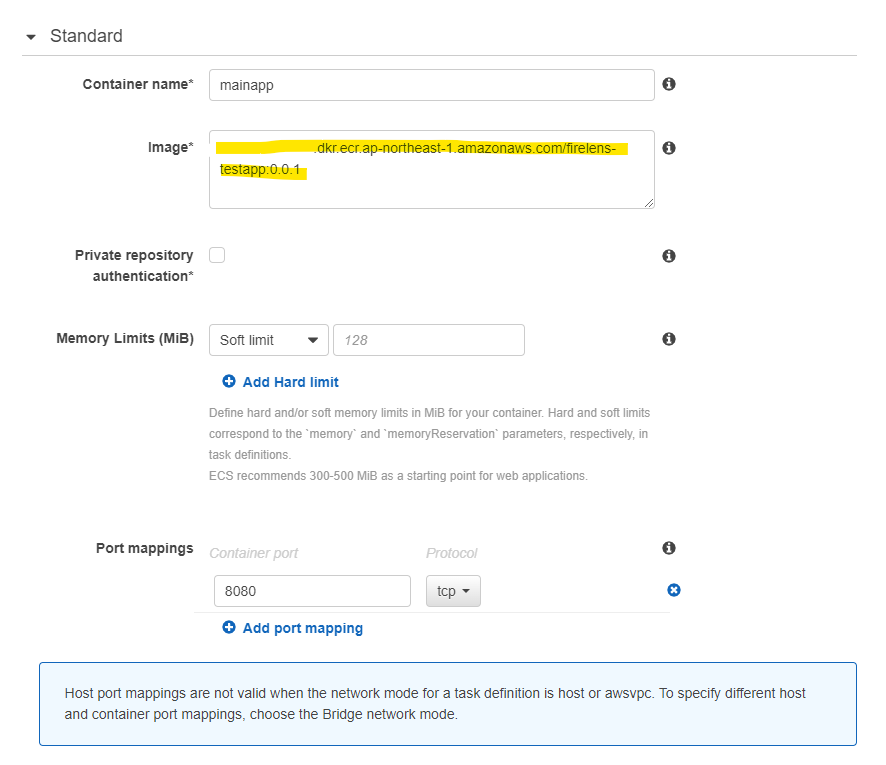
Task: Change the tcp protocol dropdown
Action: pos(453,591)
